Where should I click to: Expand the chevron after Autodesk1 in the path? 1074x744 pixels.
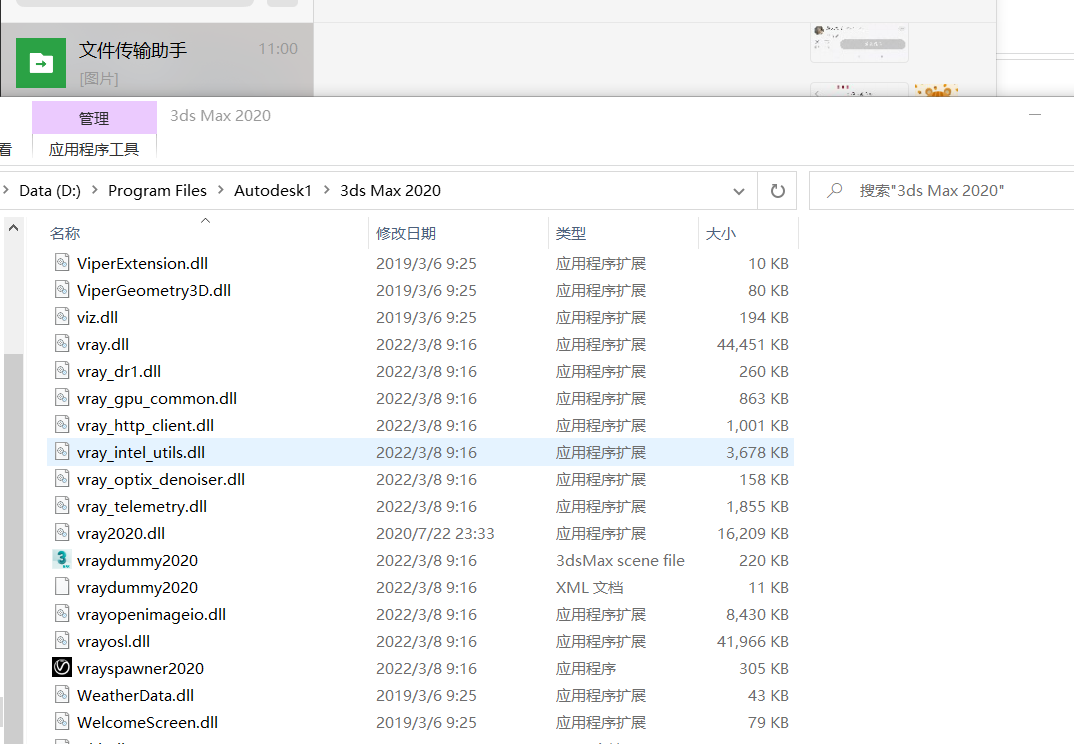326,190
